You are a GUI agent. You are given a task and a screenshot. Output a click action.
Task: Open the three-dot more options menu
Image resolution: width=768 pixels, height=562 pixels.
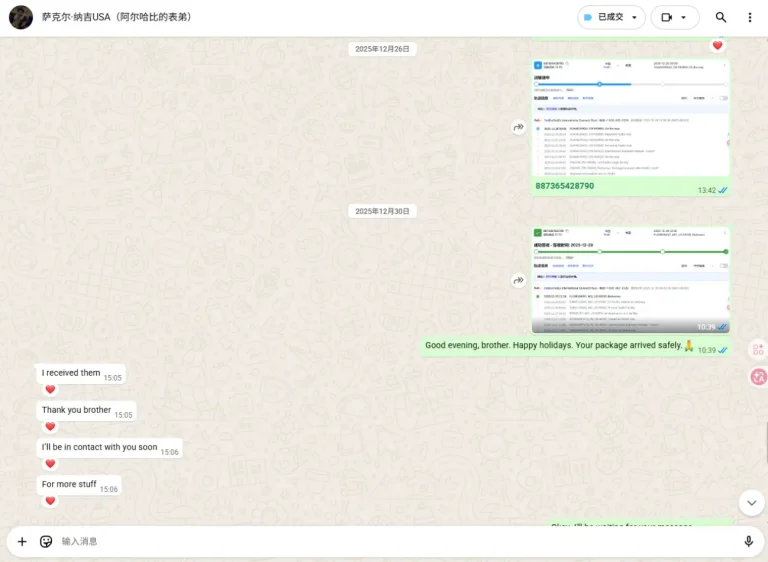750,17
